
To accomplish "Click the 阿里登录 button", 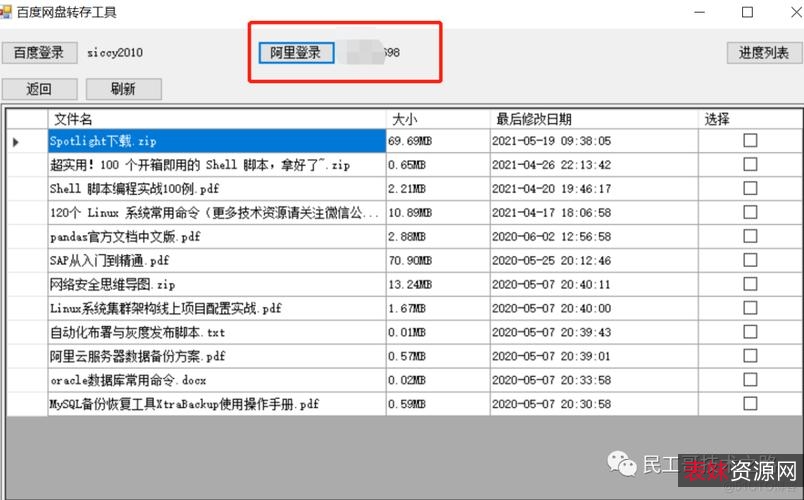I will click(x=296, y=53).
